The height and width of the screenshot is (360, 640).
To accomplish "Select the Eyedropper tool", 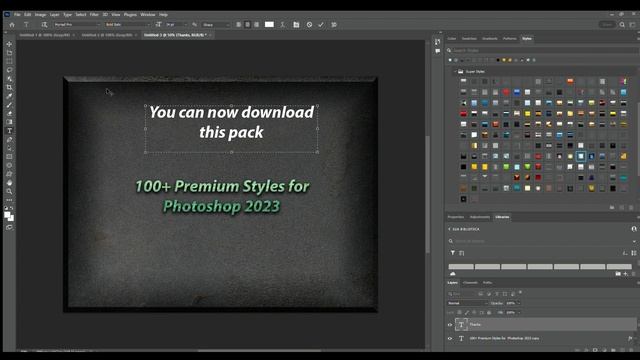I will tap(9, 96).
